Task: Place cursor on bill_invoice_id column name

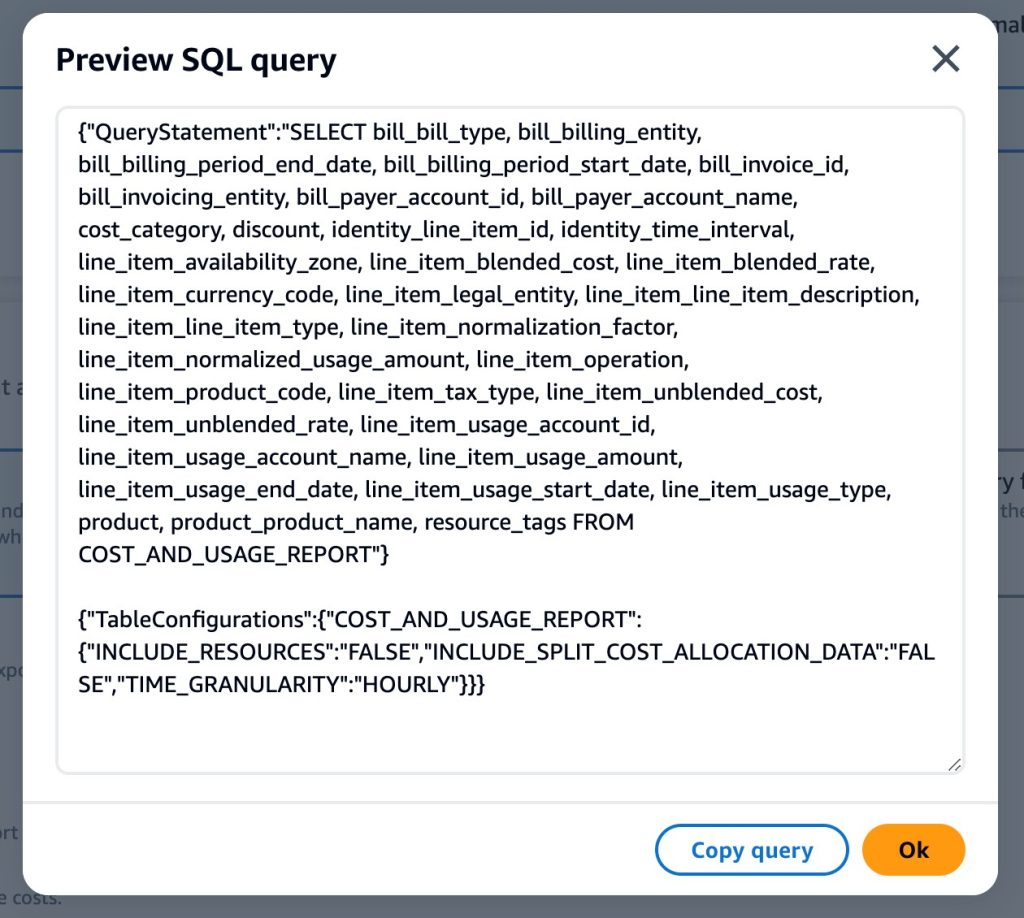Action: point(772,165)
